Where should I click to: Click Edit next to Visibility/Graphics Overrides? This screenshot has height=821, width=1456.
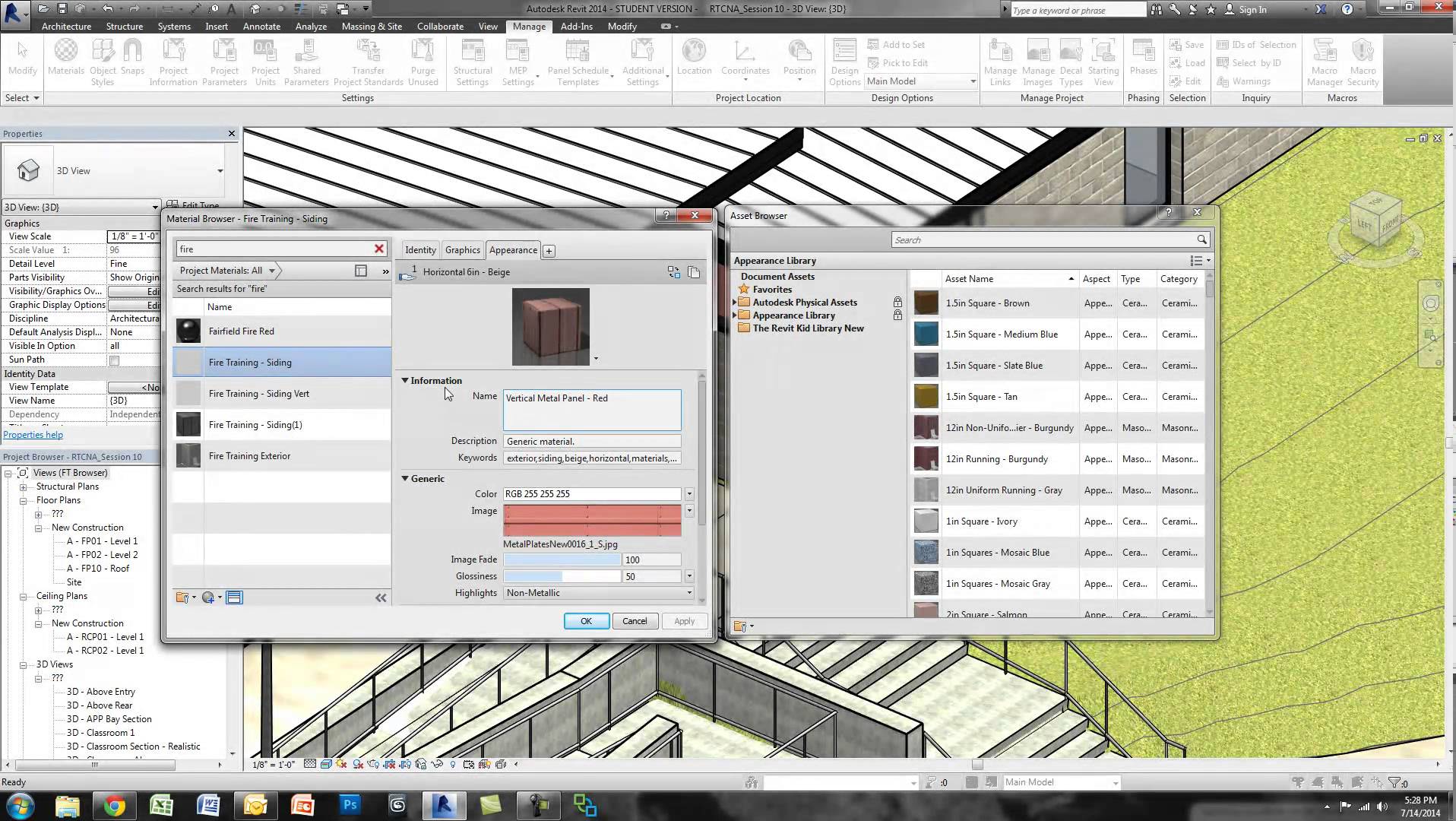(135, 291)
